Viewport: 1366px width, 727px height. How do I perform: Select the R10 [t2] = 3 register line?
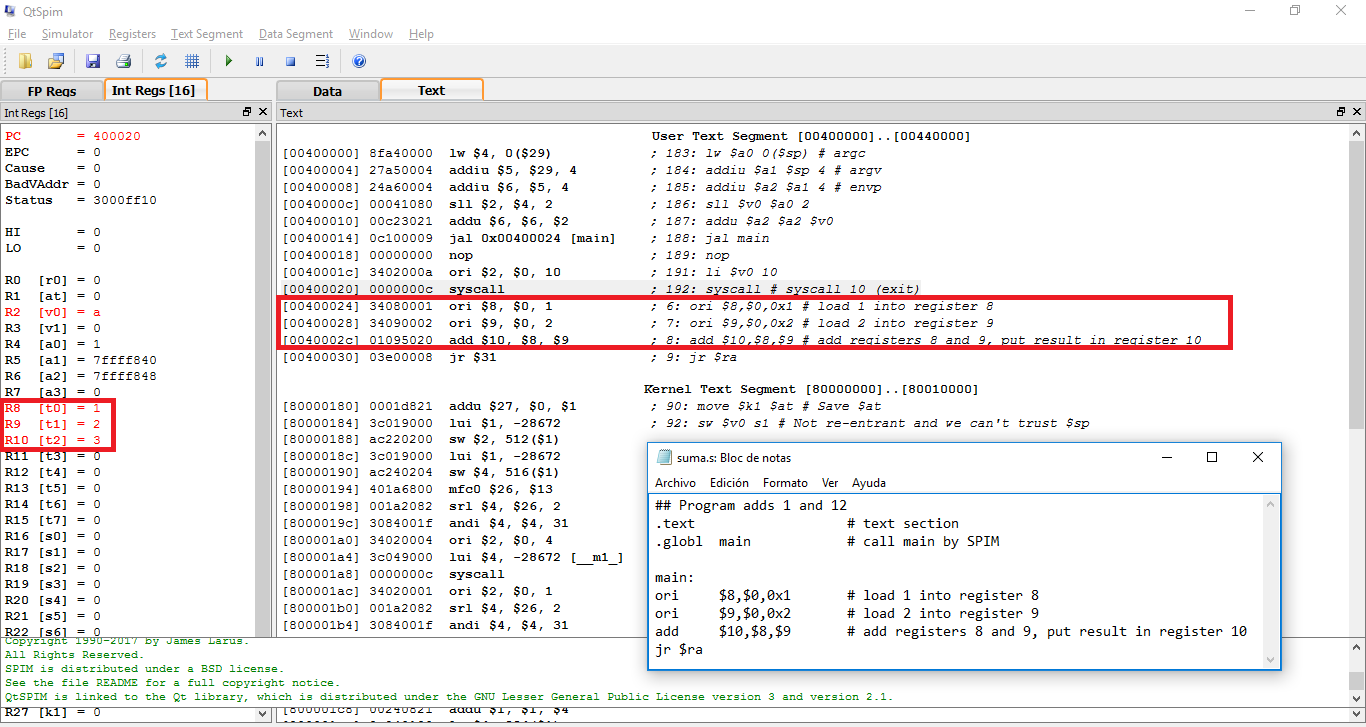pos(53,440)
